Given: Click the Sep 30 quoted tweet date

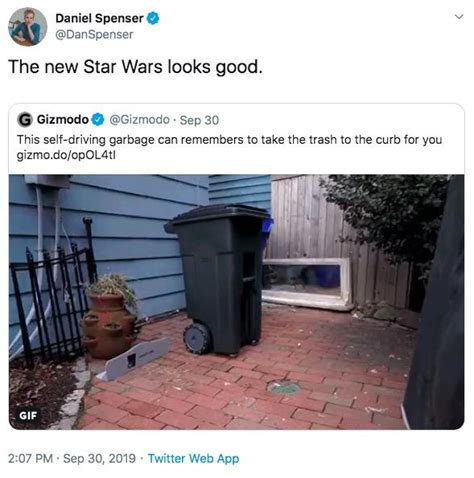Looking at the screenshot, I should click(199, 120).
